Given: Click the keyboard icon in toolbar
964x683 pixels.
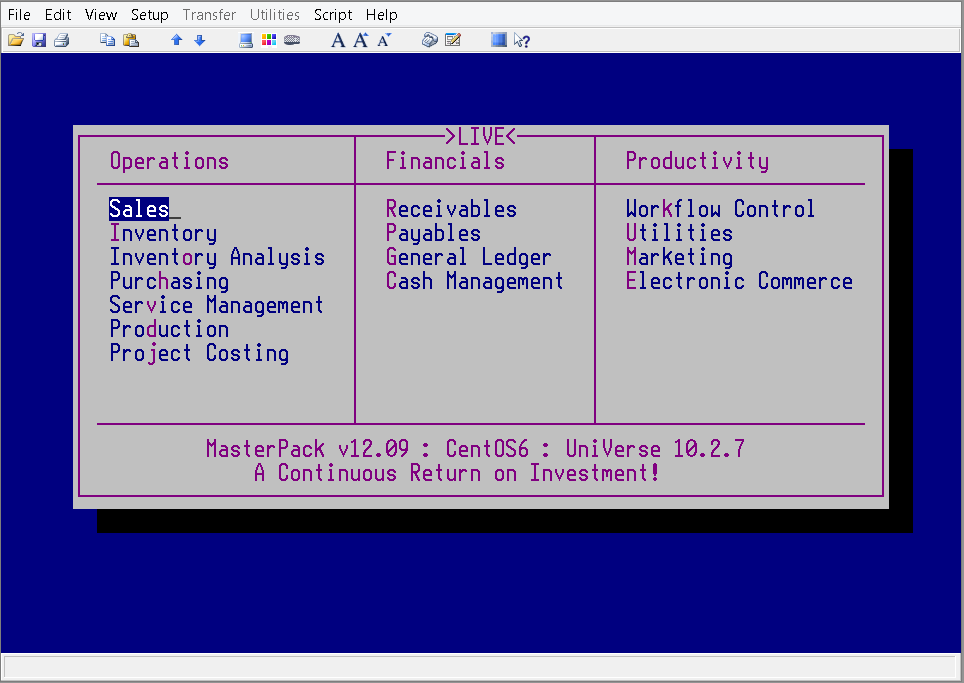Looking at the screenshot, I should pyautogui.click(x=292, y=41).
